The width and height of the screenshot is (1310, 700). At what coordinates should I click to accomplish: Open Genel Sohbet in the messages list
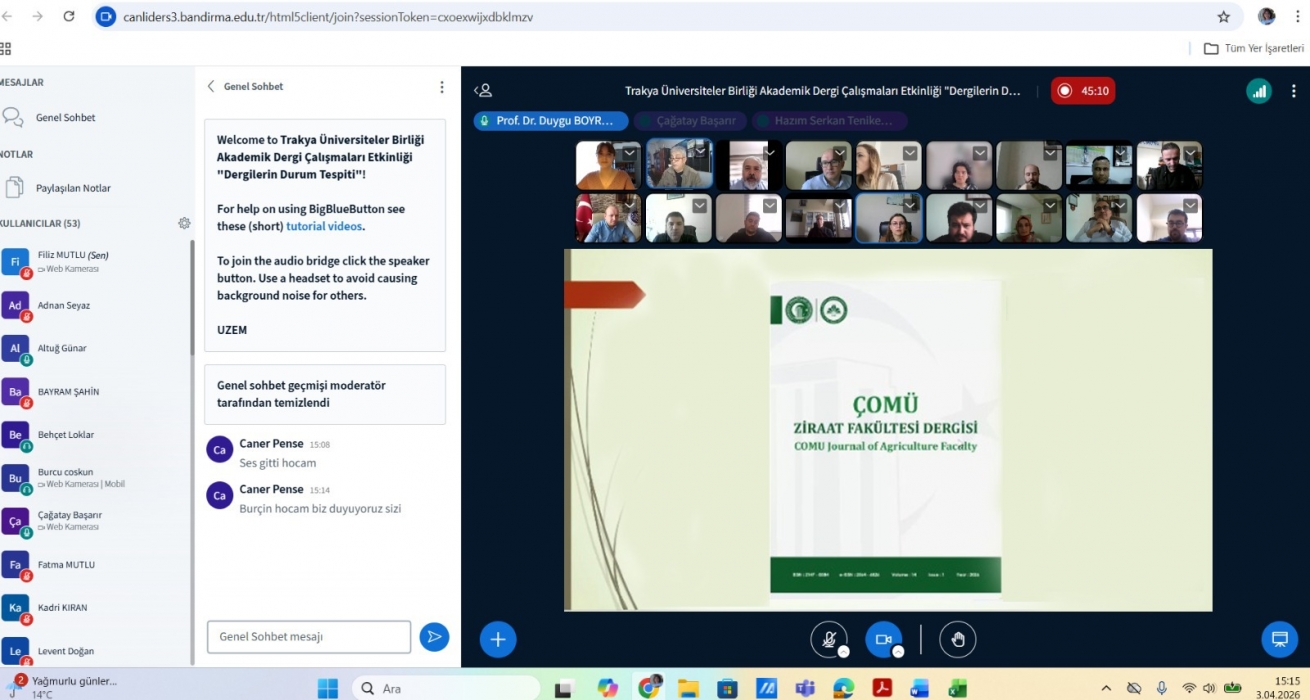pyautogui.click(x=65, y=118)
